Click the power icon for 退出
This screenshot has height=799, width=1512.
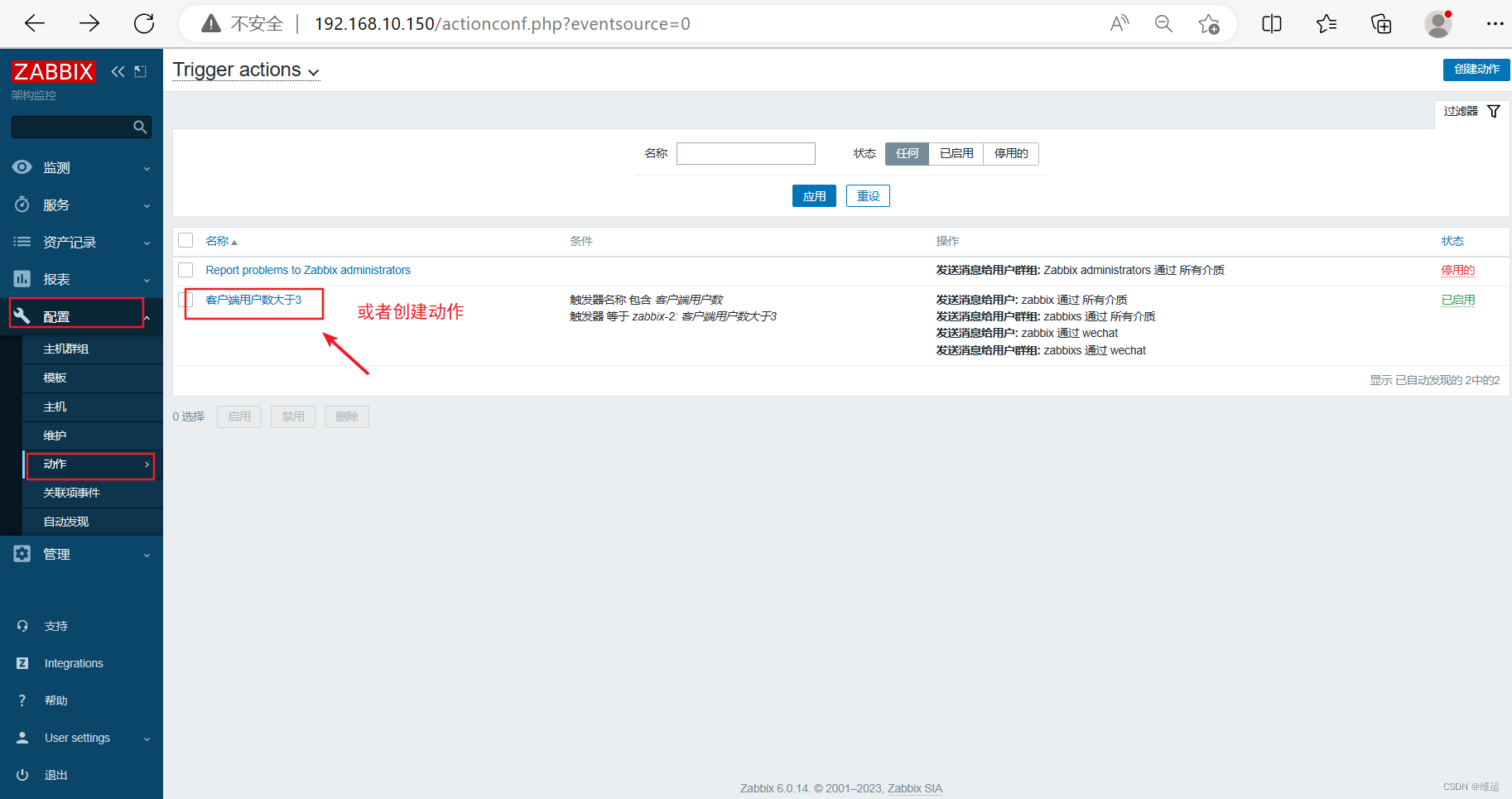tap(22, 775)
